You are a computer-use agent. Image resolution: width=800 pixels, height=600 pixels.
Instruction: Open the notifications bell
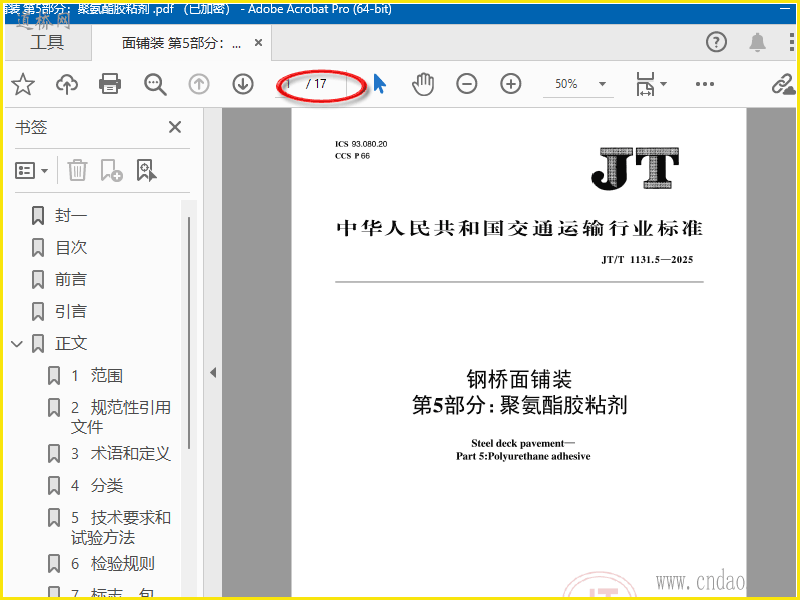(757, 42)
